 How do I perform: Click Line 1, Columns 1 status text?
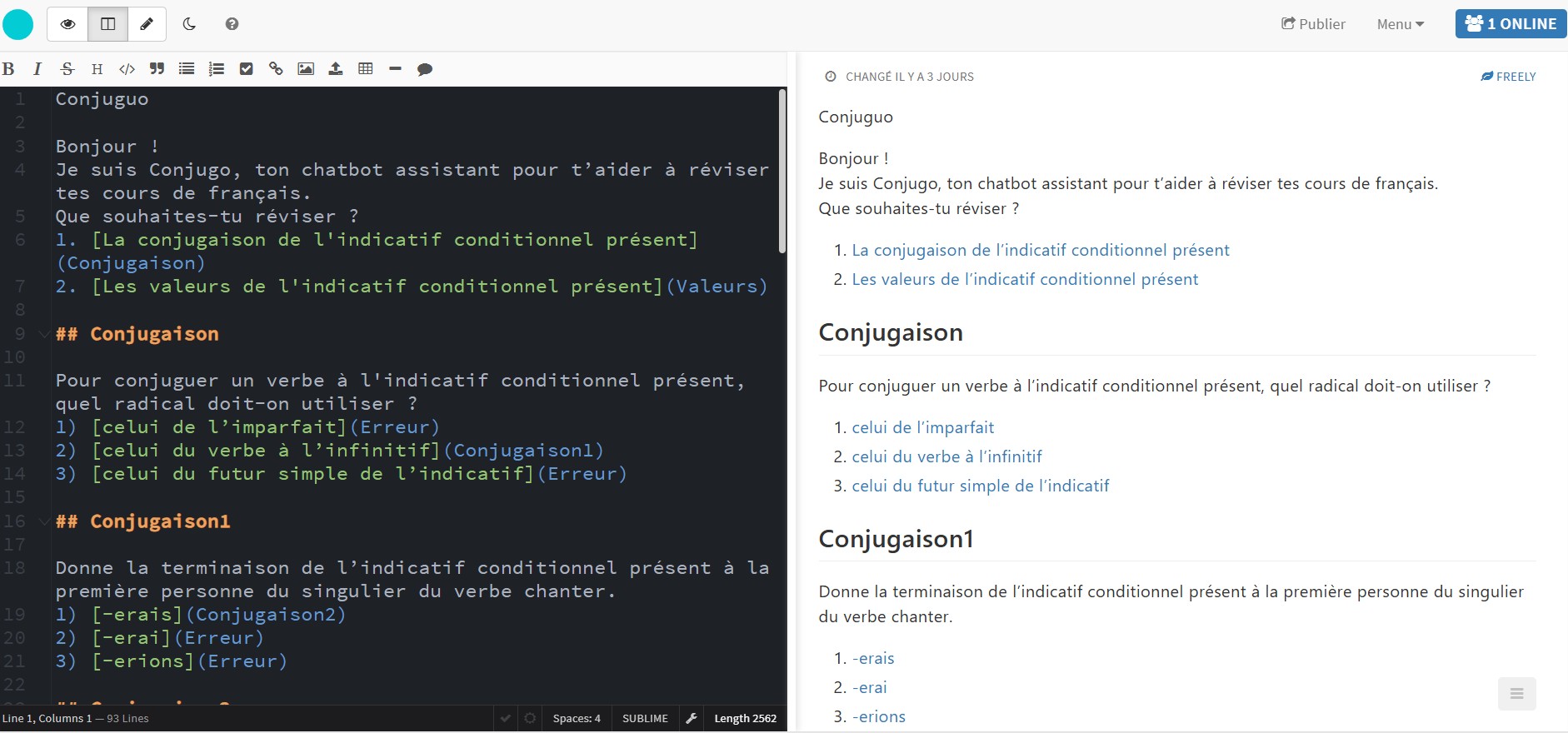pos(47,718)
